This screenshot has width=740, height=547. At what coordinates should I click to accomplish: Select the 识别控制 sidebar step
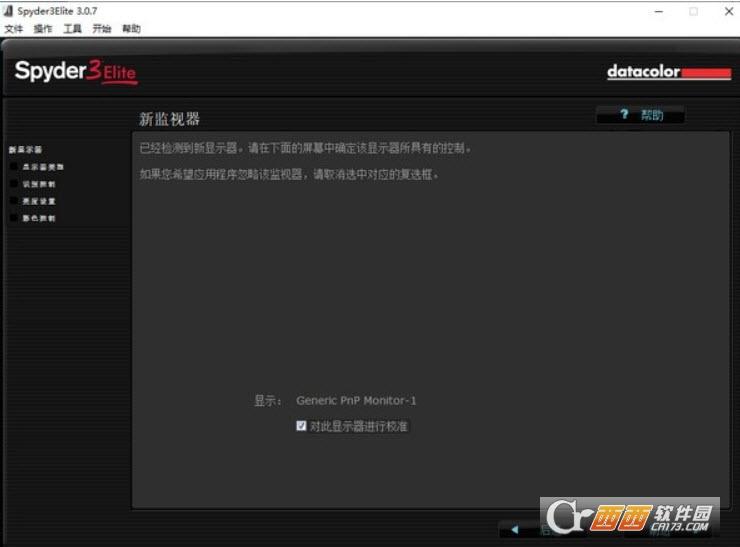(x=39, y=184)
